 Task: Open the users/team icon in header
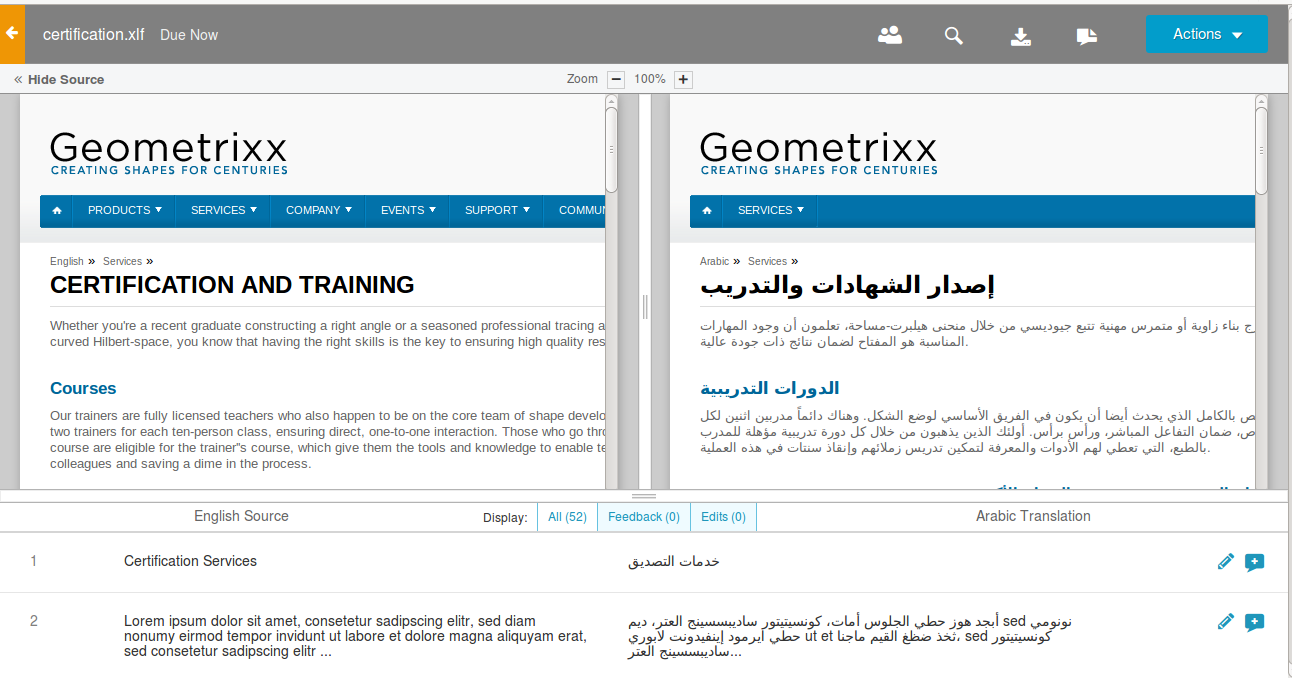tap(889, 35)
